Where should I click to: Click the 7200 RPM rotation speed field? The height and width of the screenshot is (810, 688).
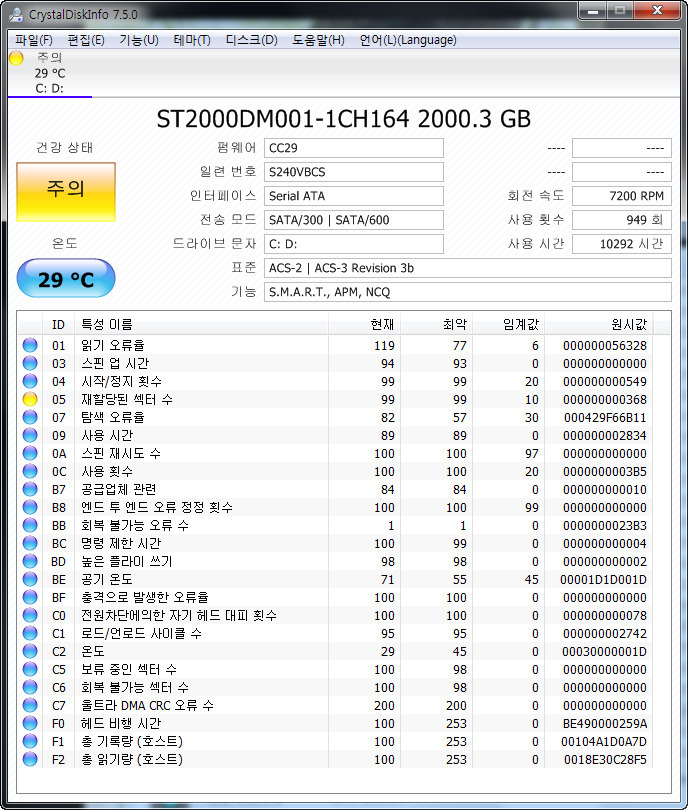[x=622, y=196]
